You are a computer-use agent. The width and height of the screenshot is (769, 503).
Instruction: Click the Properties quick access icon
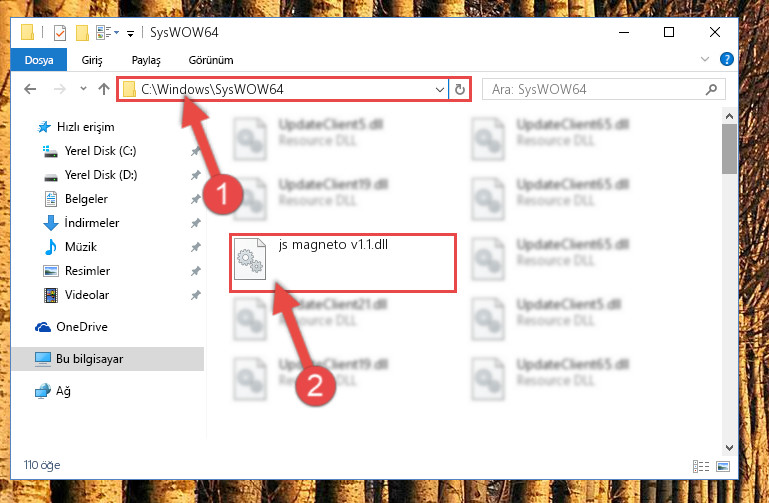[60, 33]
